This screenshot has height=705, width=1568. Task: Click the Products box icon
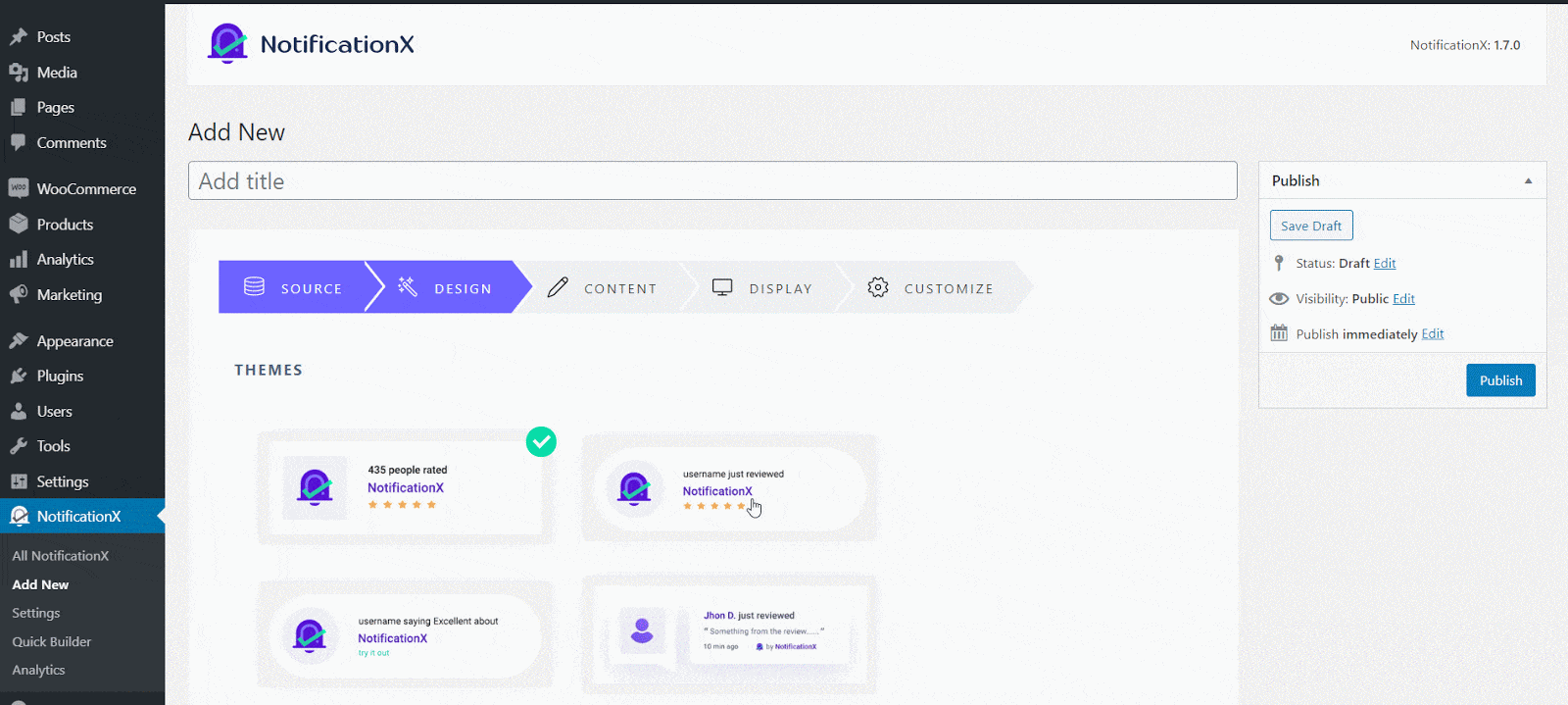click(19, 225)
